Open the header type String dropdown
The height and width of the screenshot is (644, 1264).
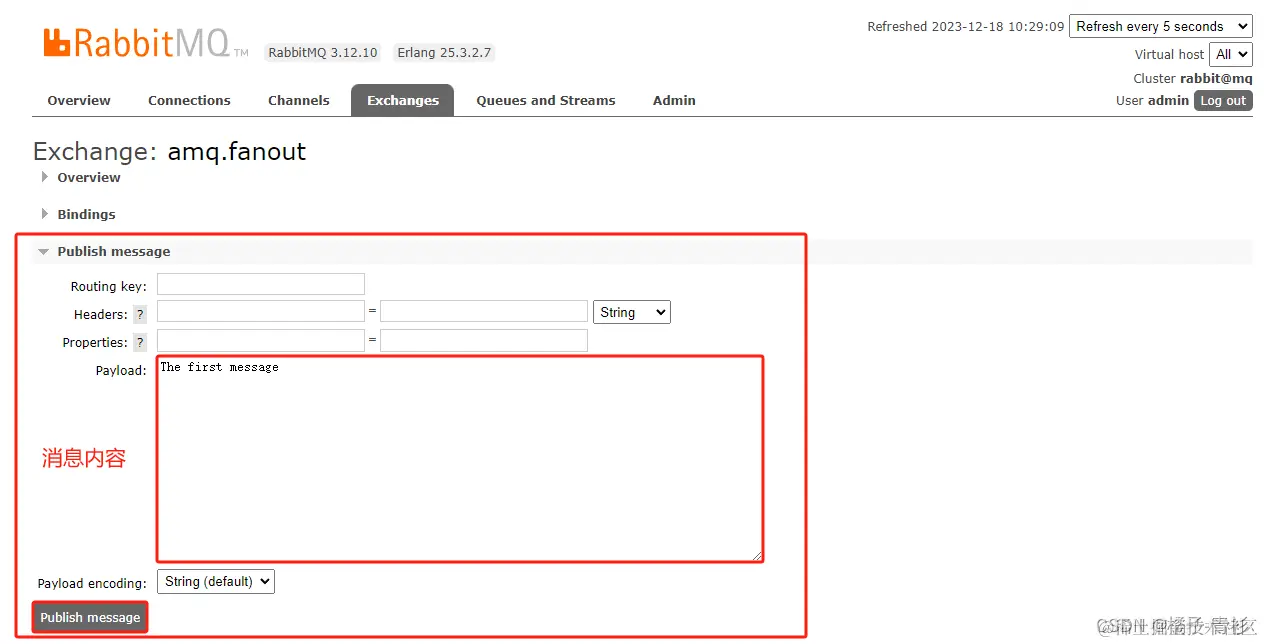(x=632, y=312)
